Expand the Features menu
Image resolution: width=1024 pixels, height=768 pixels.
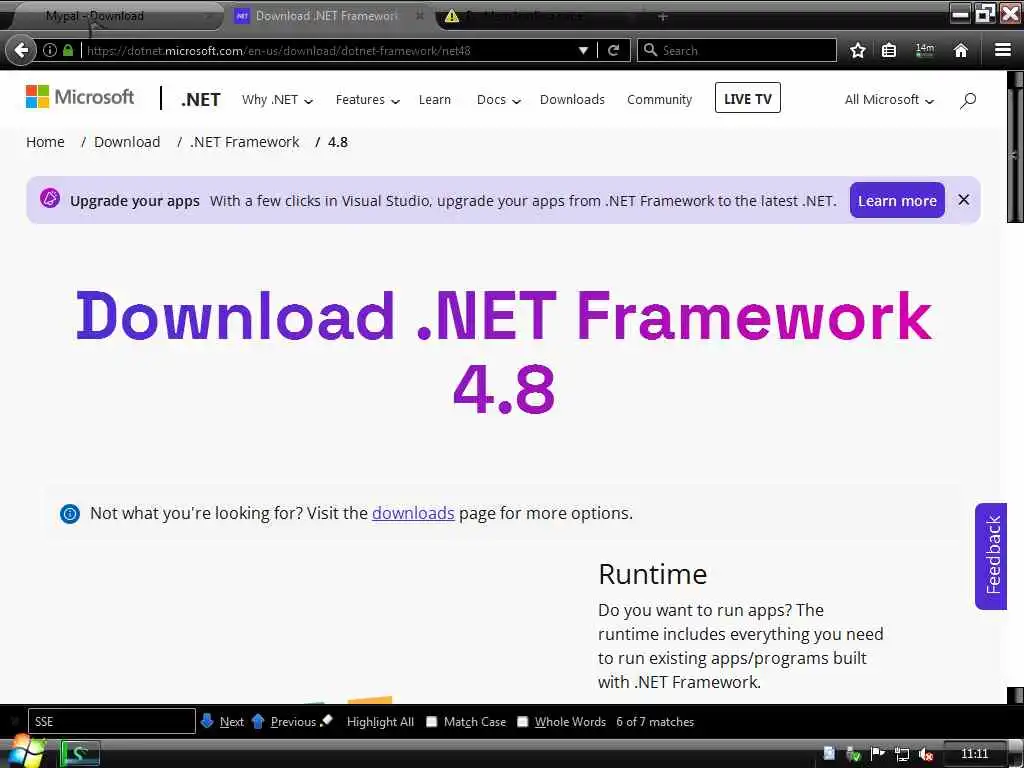(x=367, y=100)
